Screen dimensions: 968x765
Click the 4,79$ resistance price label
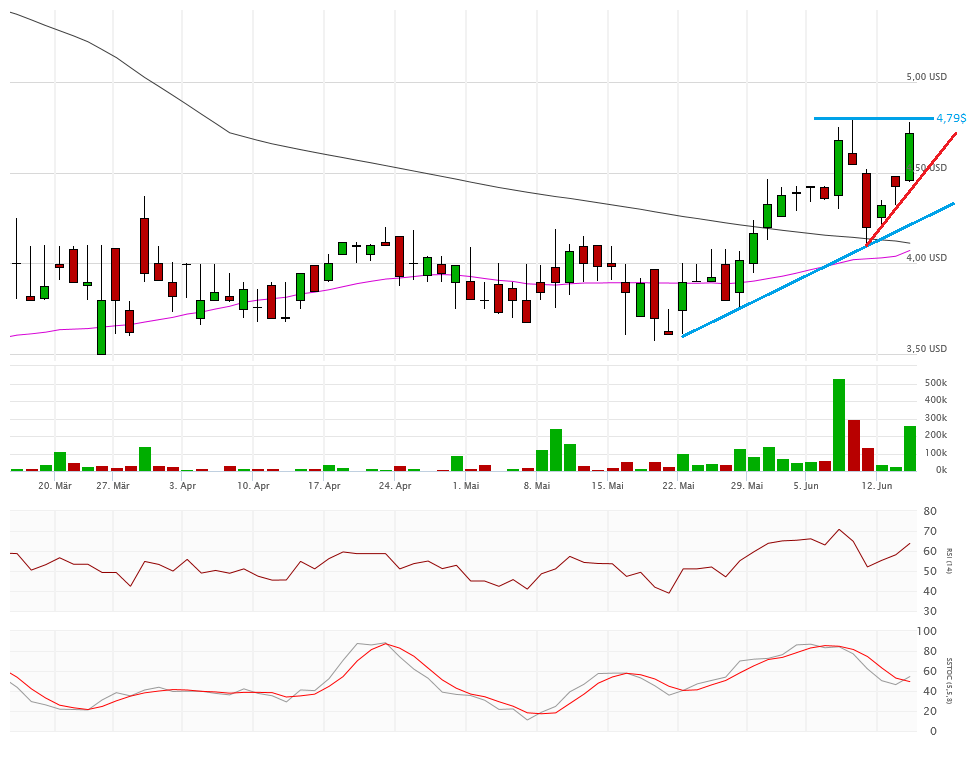[950, 118]
